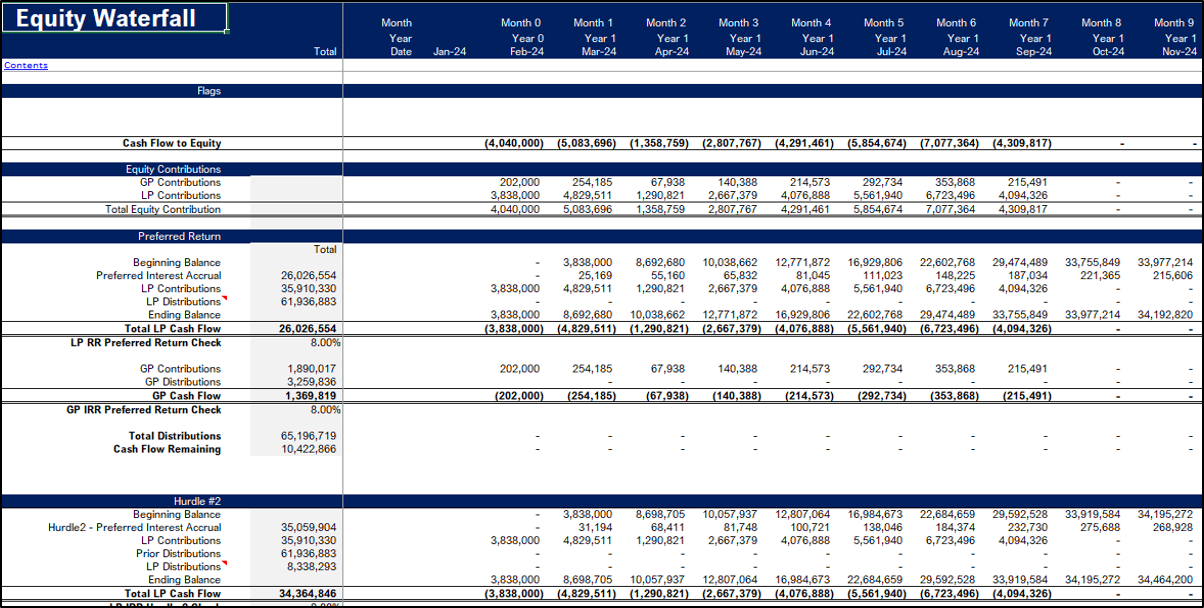Click the Hurdle2 - Preferred Interest Accrual label
The image size is (1204, 608).
click(x=134, y=527)
